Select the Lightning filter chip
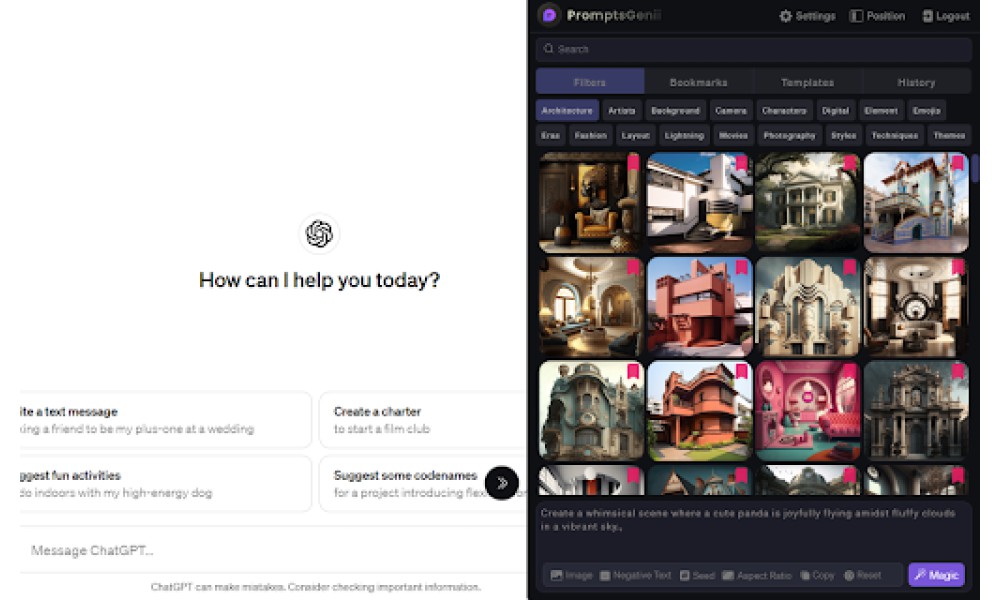Viewport: 1000px width, 600px height. point(684,135)
